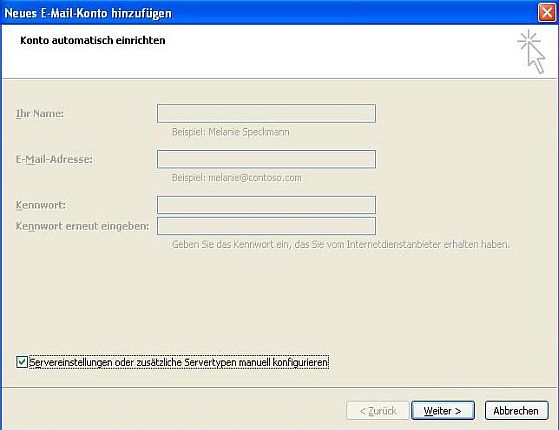
Task: Click the Internetdienstanbieter password hint text
Action: point(340,244)
